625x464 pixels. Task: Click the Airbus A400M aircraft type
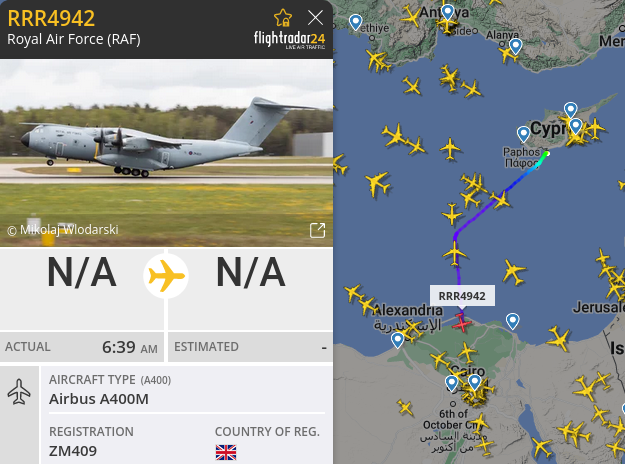pyautogui.click(x=99, y=399)
